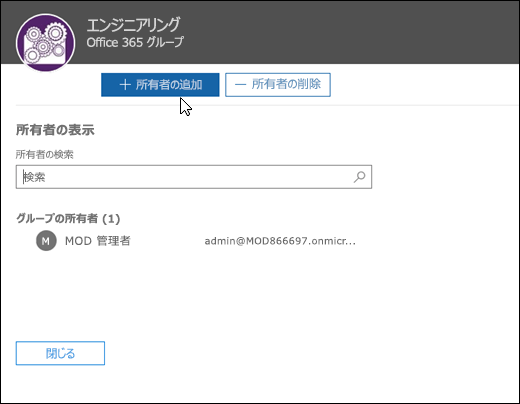Click the 閉じる button
The image size is (520, 404).
coord(60,353)
